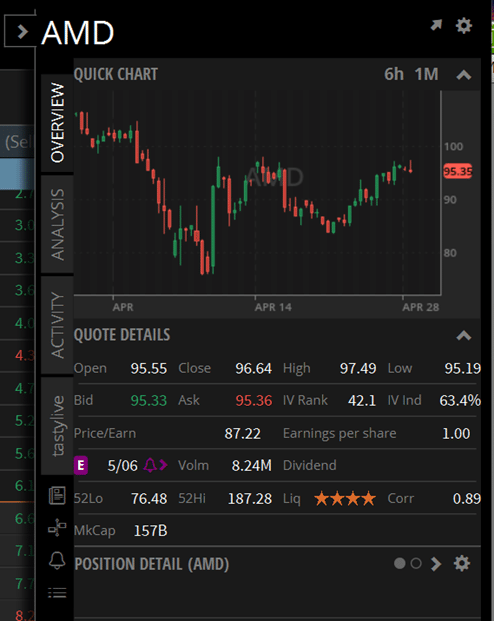Click the High value 97.49

pyautogui.click(x=358, y=369)
